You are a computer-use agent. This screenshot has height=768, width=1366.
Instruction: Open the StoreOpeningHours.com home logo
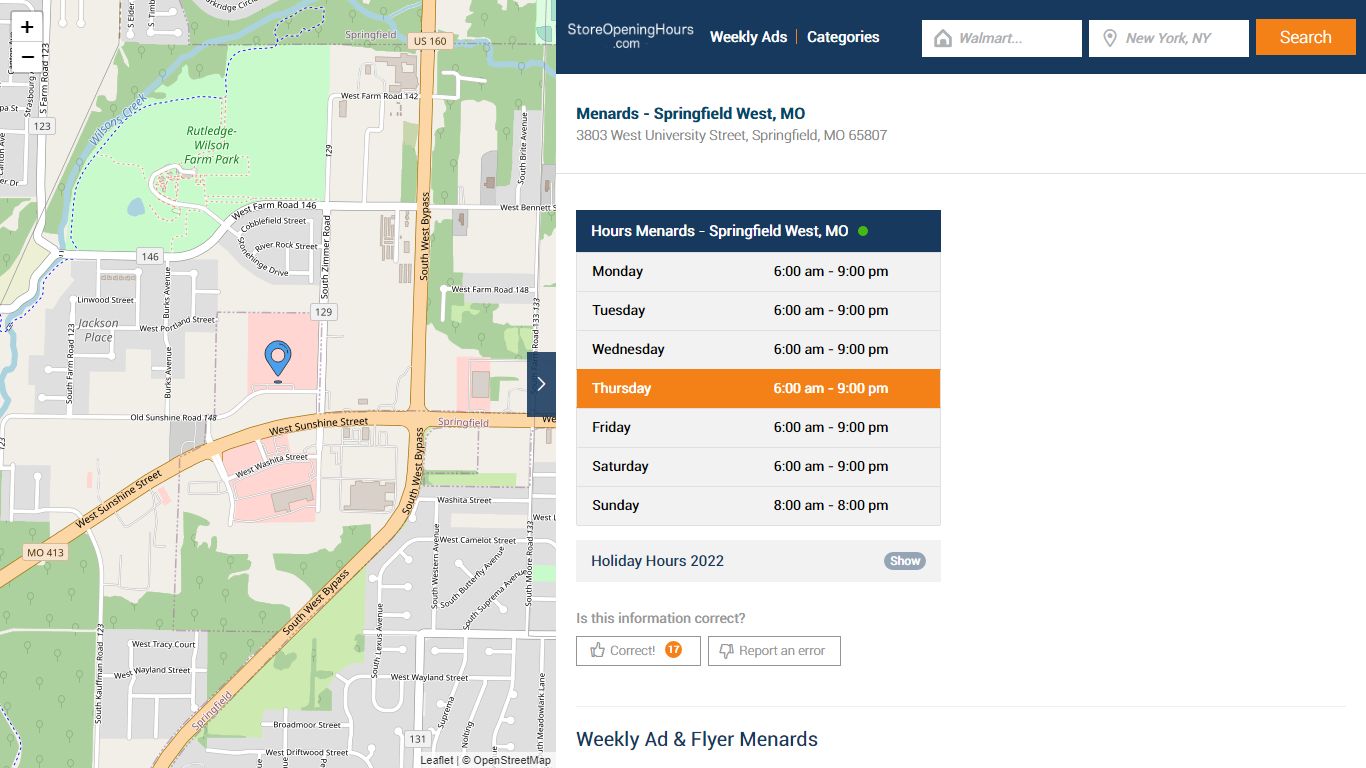coord(630,36)
